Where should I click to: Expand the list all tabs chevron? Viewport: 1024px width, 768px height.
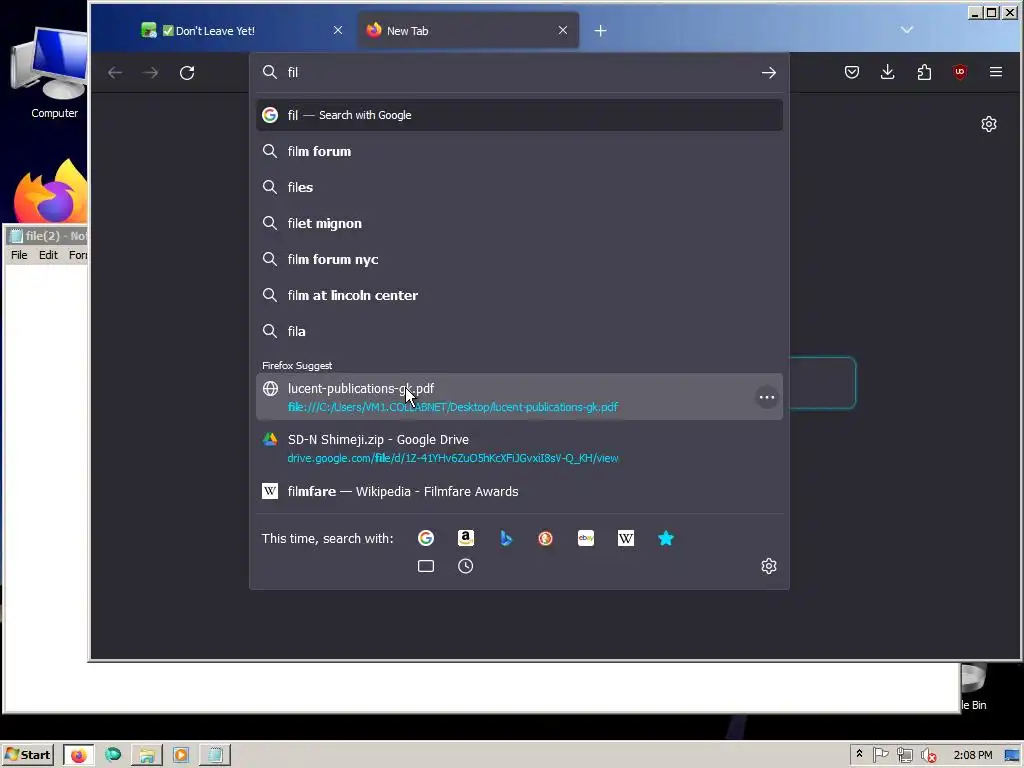(x=906, y=29)
